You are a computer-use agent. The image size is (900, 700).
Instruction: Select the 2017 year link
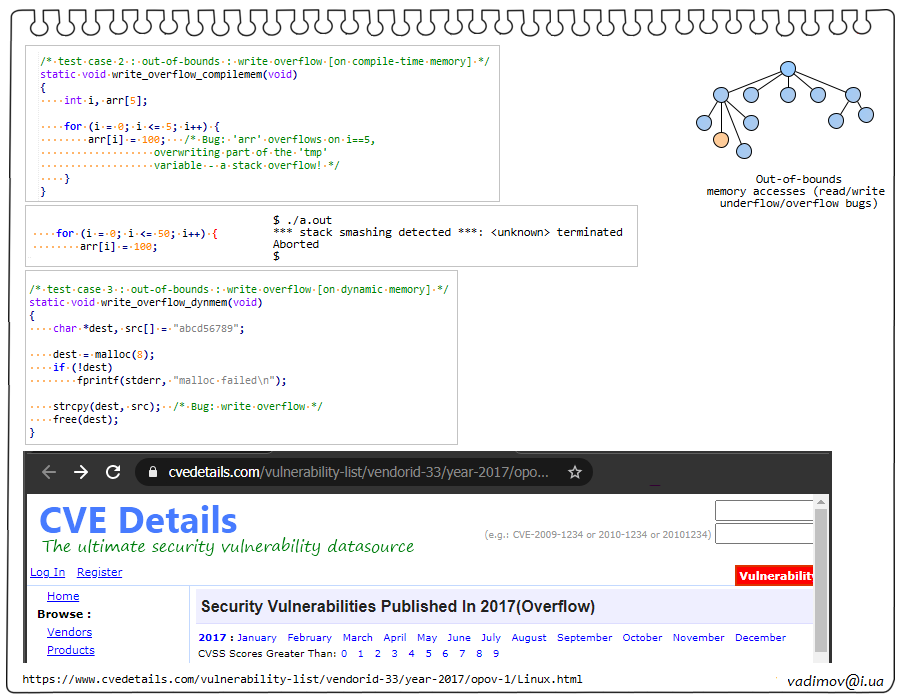212,637
